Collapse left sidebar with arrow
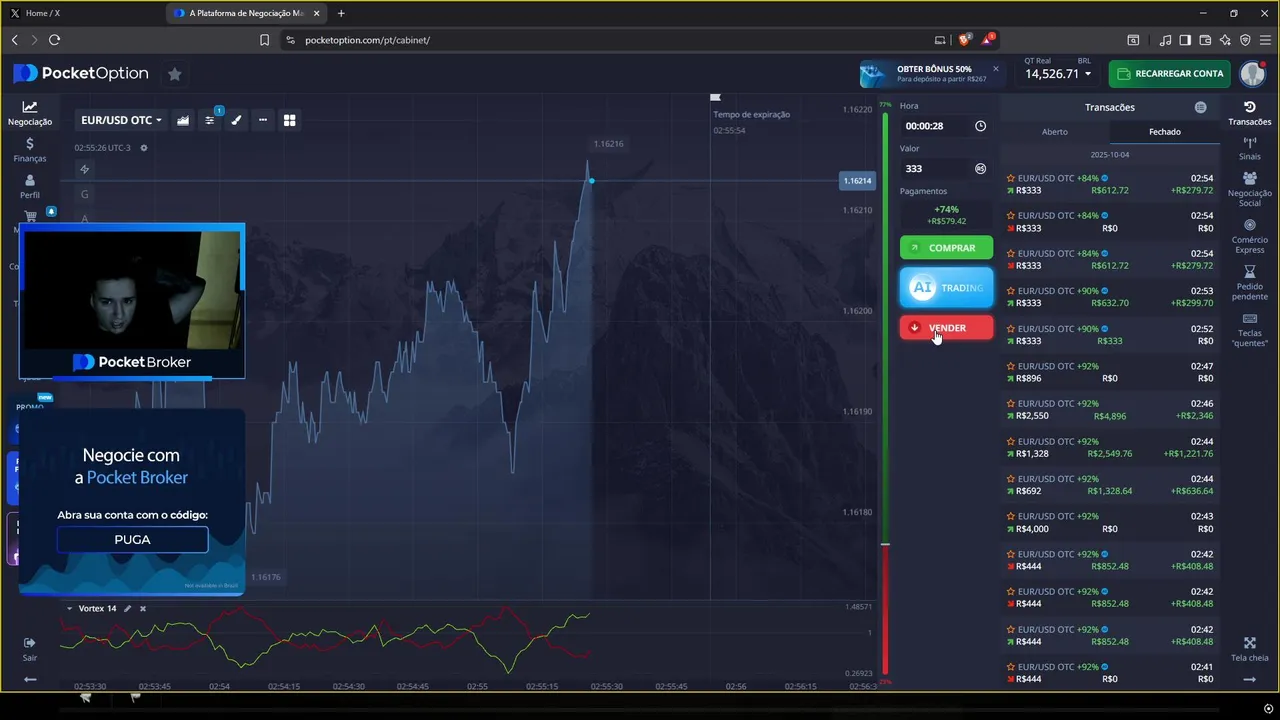Image resolution: width=1280 pixels, height=720 pixels. click(30, 680)
